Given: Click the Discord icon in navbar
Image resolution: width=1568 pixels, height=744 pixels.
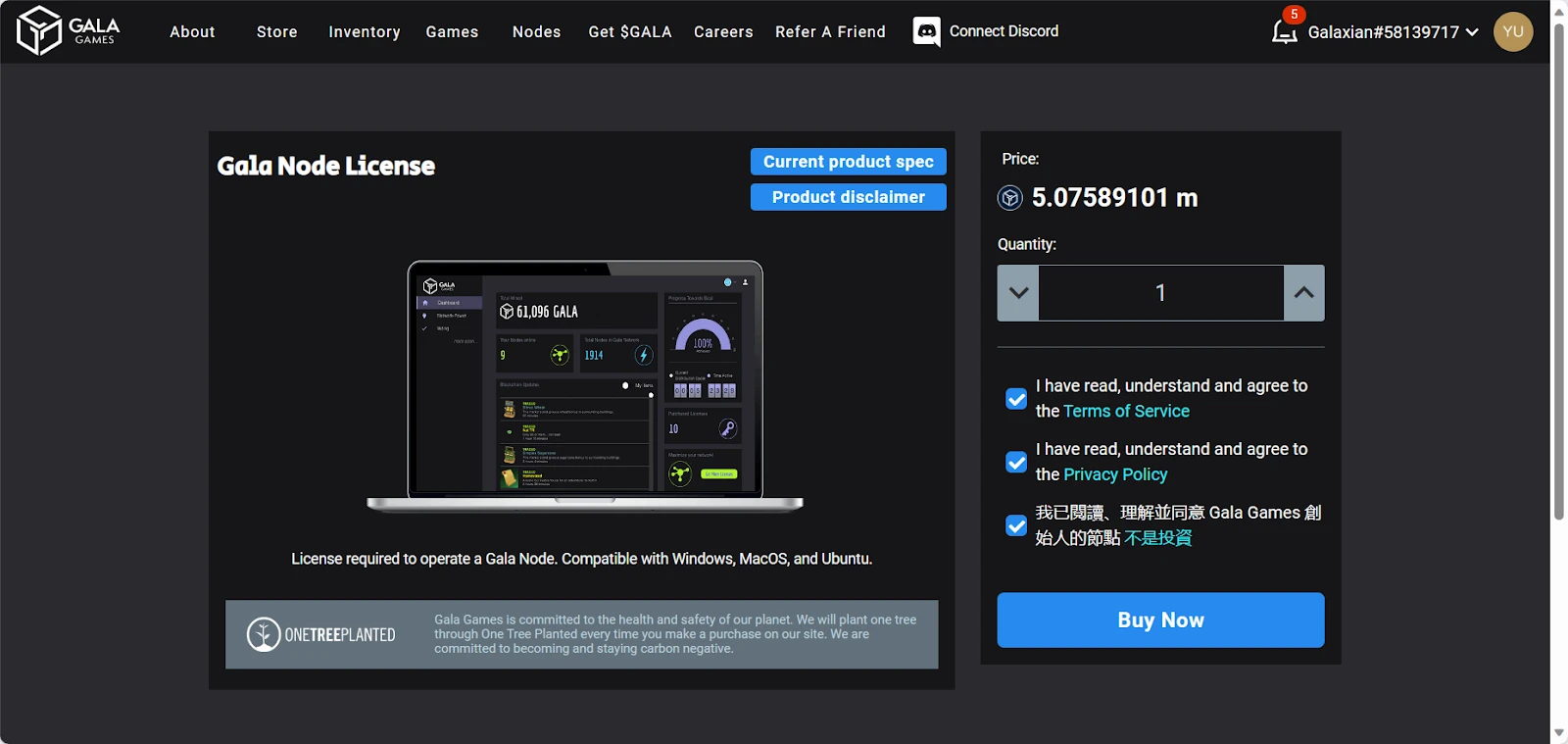Looking at the screenshot, I should click(926, 31).
